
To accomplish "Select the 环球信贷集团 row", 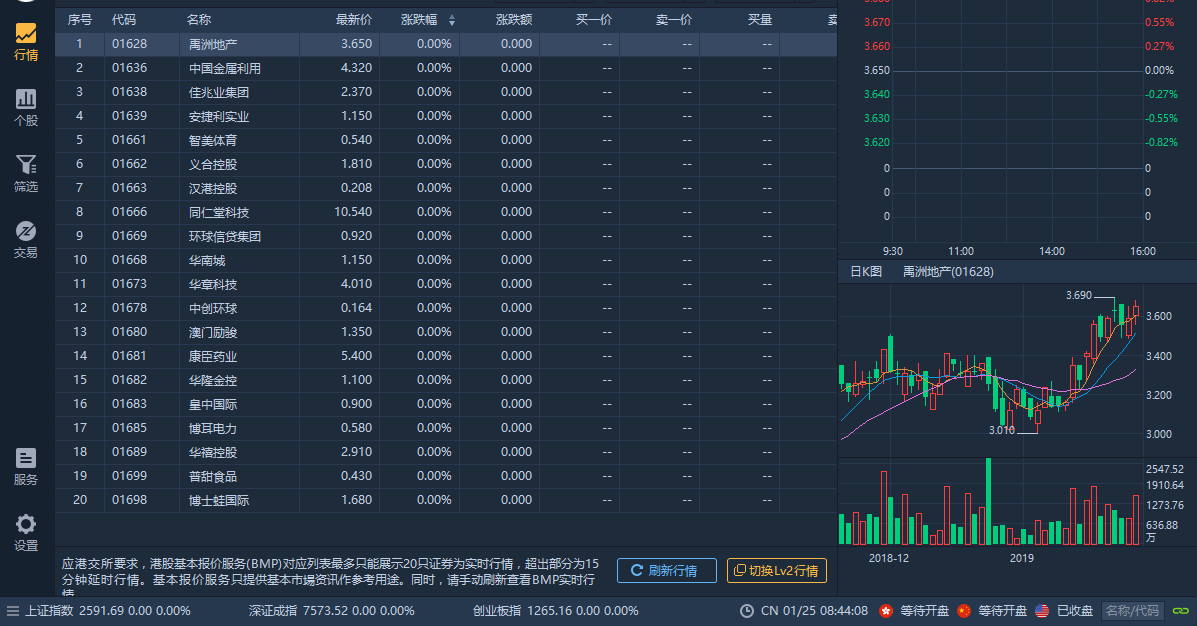I will tap(446, 236).
